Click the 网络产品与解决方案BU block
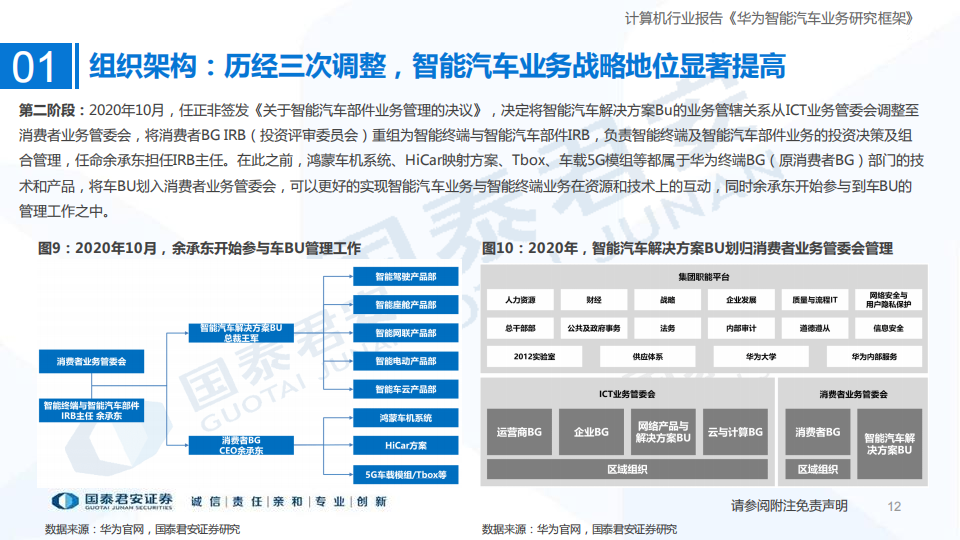The image size is (960, 540). point(663,432)
